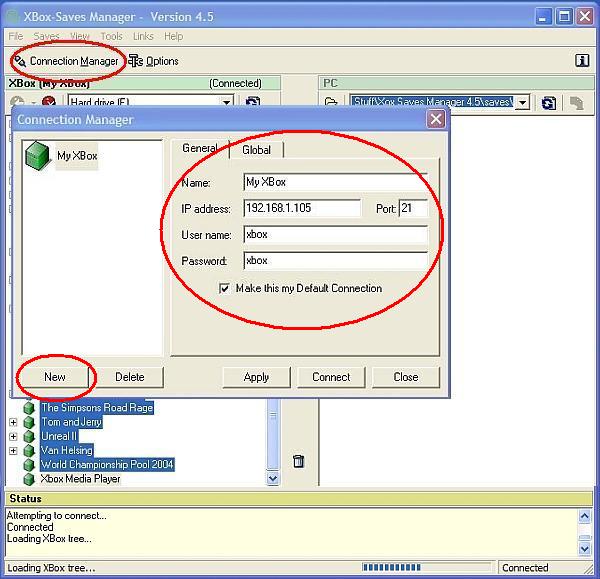Image resolution: width=600 pixels, height=579 pixels.
Task: Select the Xbox Media Player entry
Action: tap(80, 479)
